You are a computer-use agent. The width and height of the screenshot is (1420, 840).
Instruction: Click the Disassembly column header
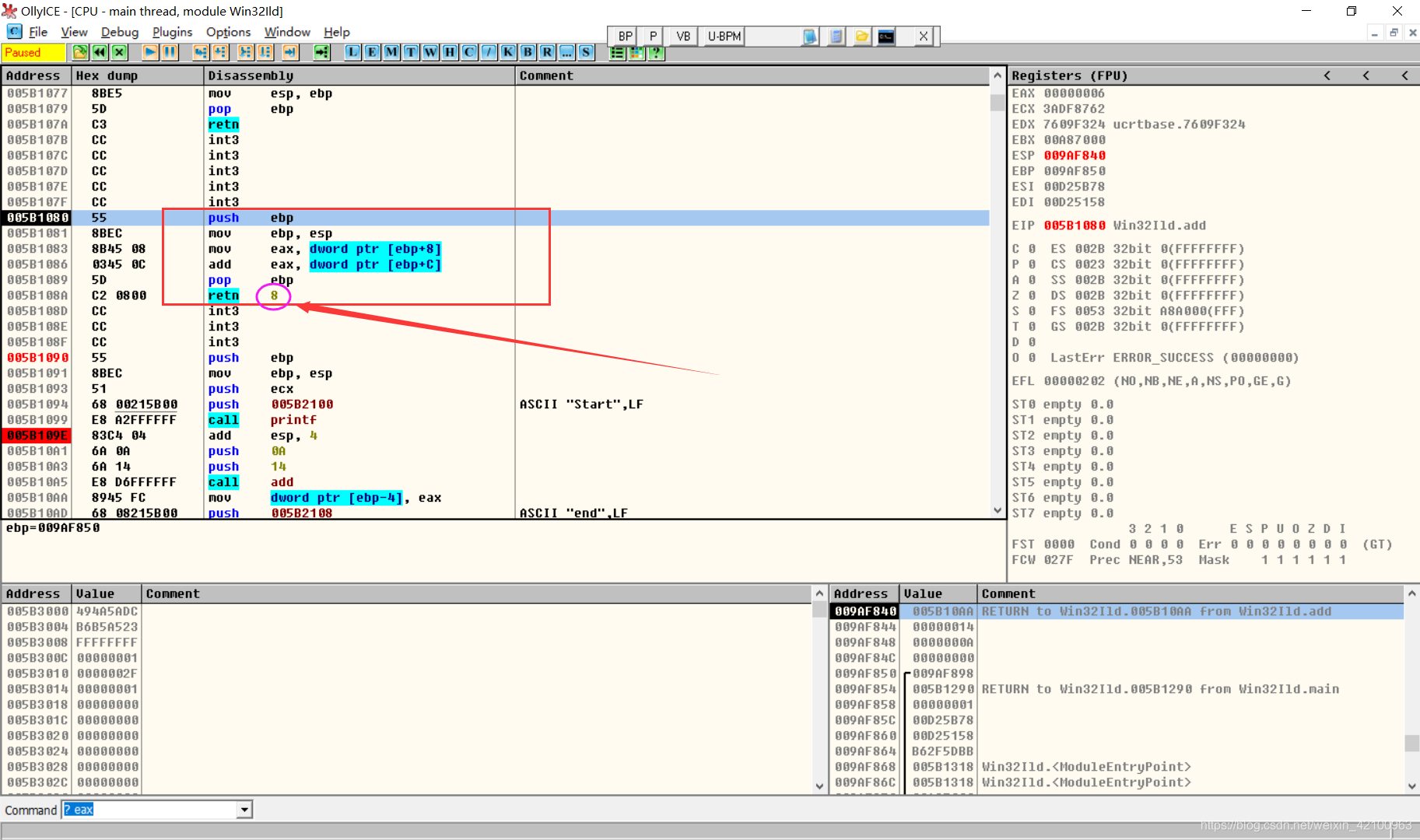(359, 75)
